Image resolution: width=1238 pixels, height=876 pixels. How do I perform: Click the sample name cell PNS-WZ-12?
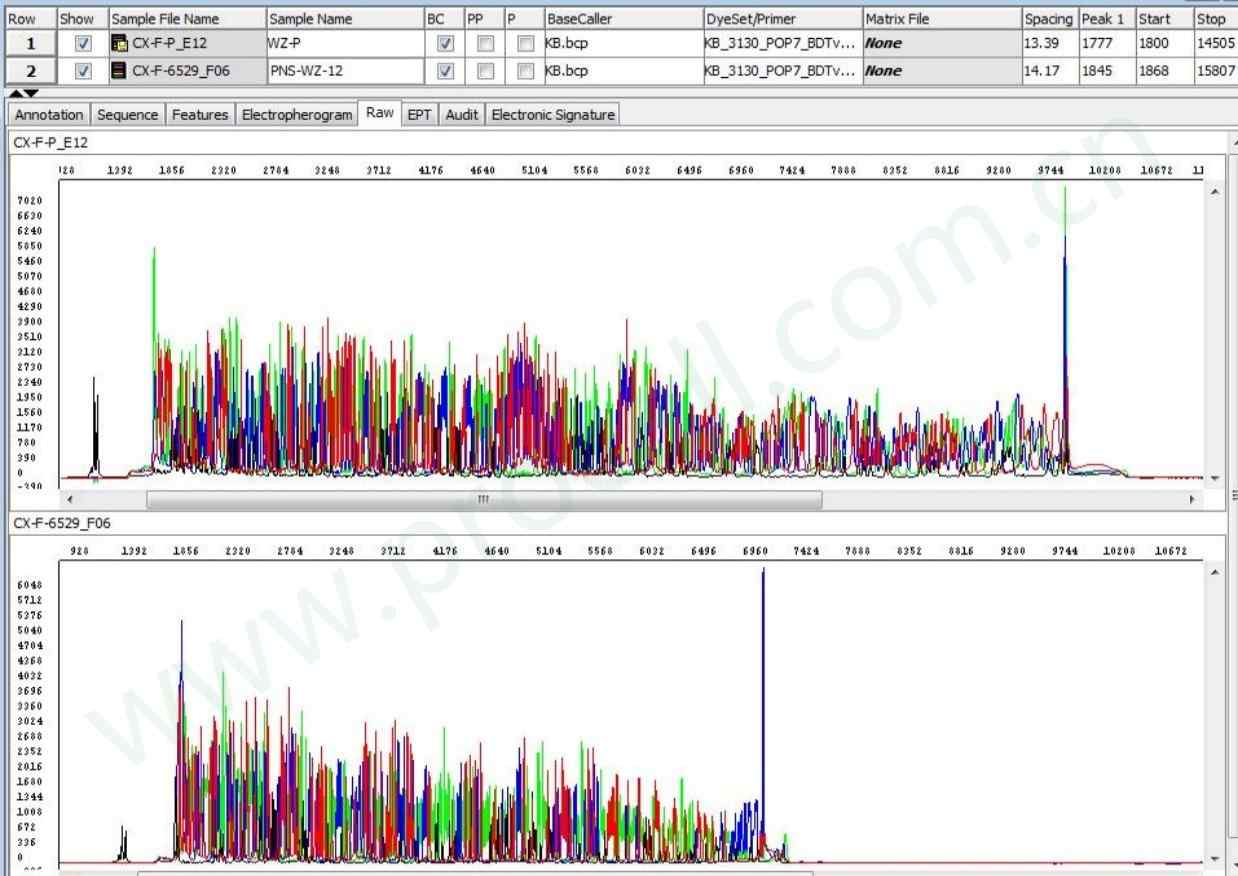click(345, 71)
